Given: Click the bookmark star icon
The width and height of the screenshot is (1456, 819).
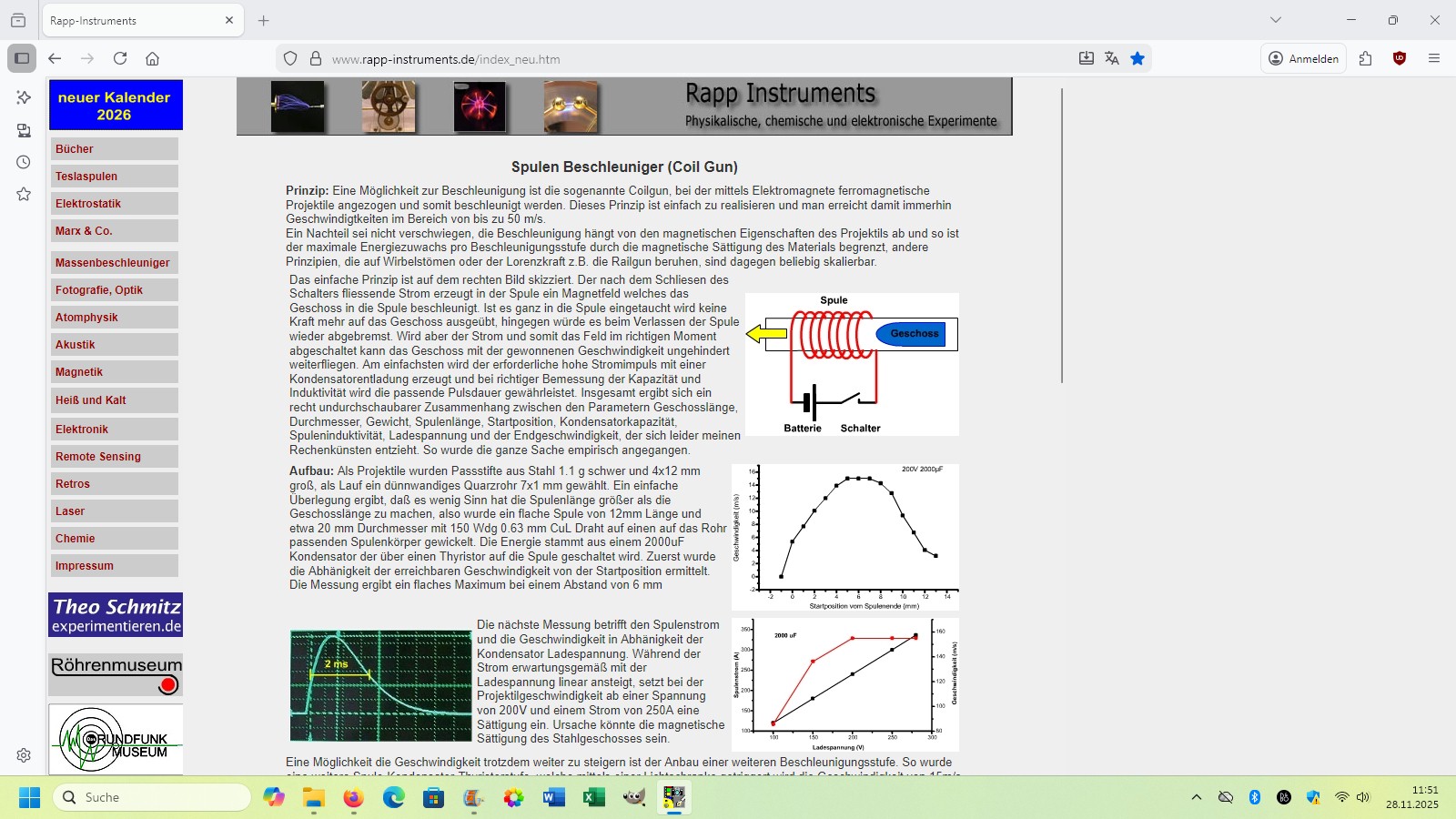Looking at the screenshot, I should click(x=1137, y=58).
